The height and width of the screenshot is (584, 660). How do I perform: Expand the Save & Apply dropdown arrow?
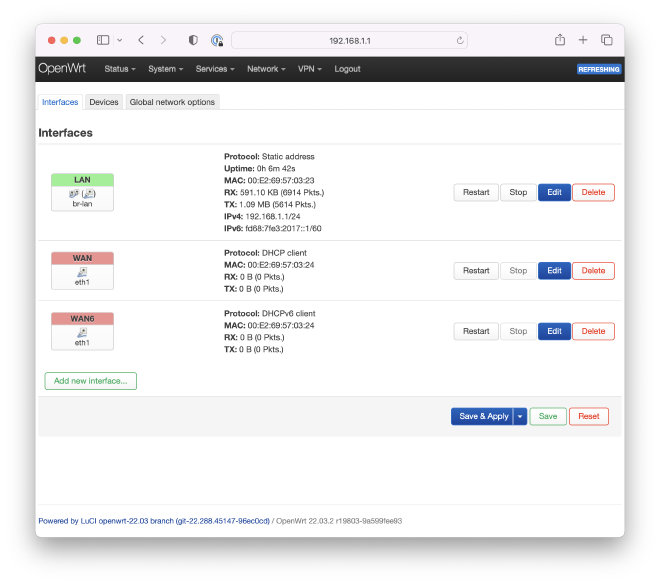[520, 416]
